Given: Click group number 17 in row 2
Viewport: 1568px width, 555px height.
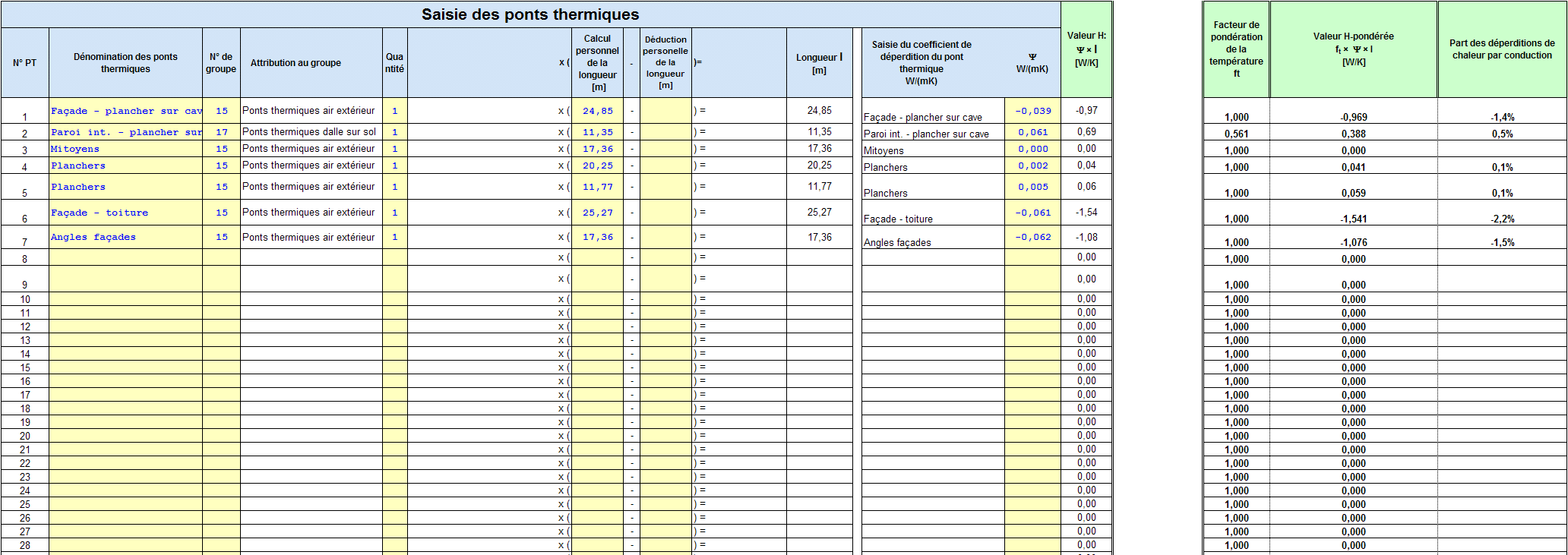Looking at the screenshot, I should coord(222,132).
